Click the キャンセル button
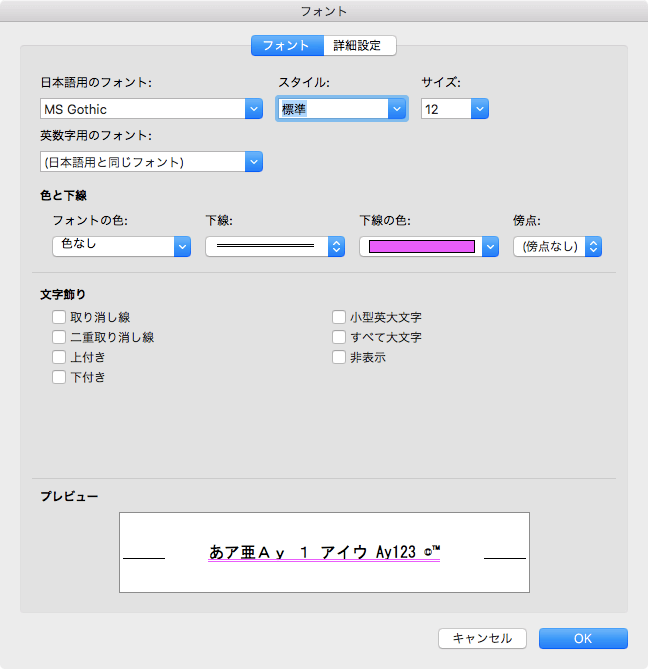Viewport: 648px width, 669px height. coord(482,638)
